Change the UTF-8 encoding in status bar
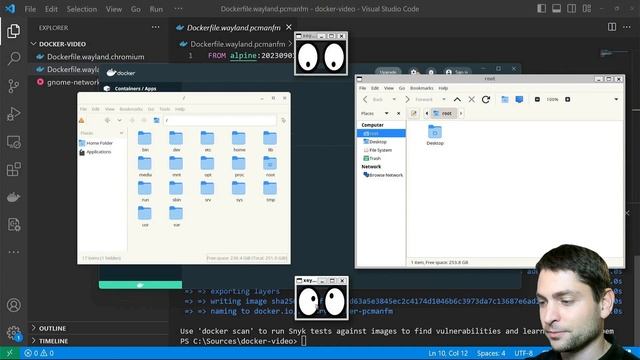The height and width of the screenshot is (360, 640). [523, 353]
